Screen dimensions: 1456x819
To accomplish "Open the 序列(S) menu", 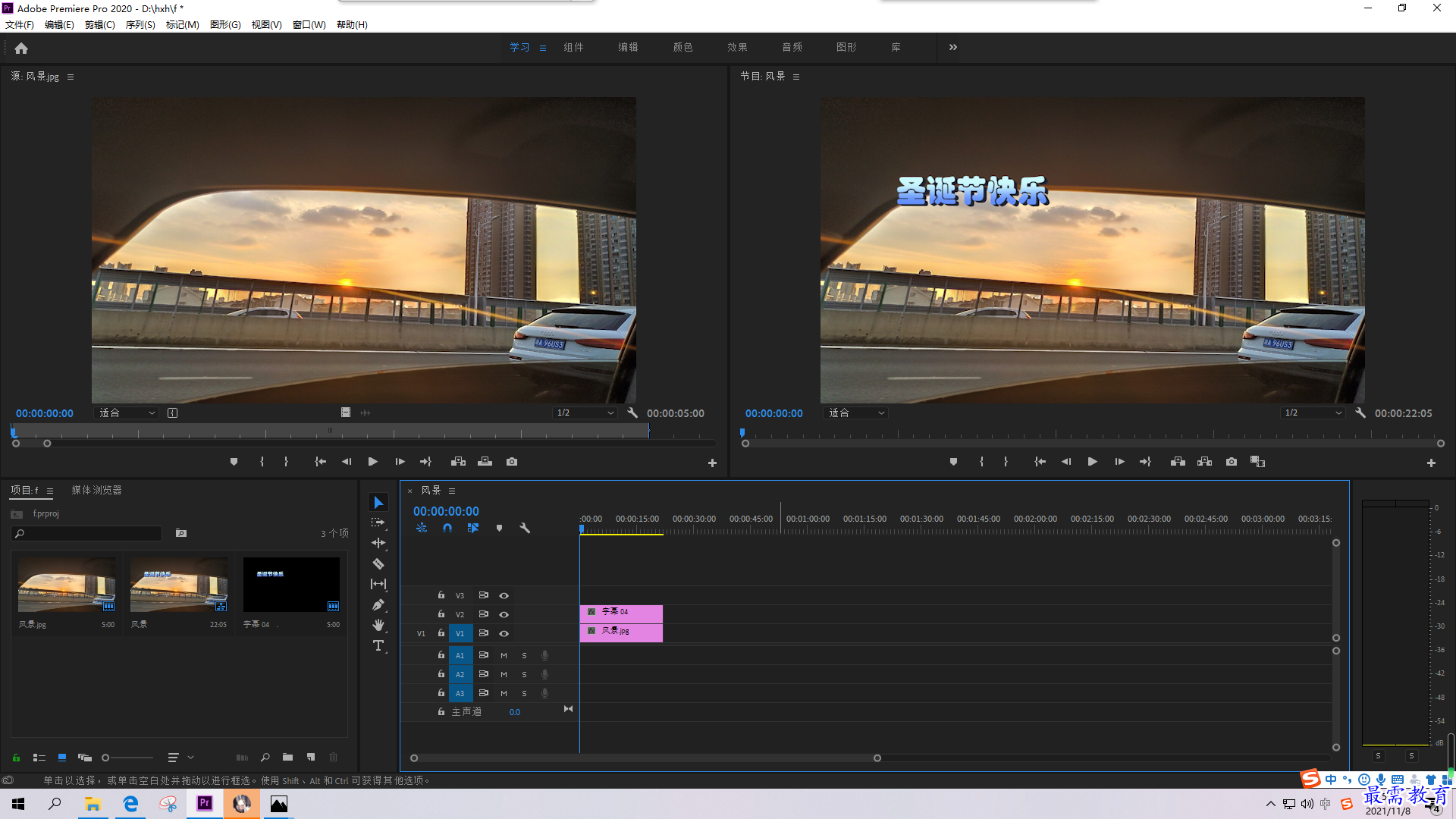I will (x=140, y=25).
